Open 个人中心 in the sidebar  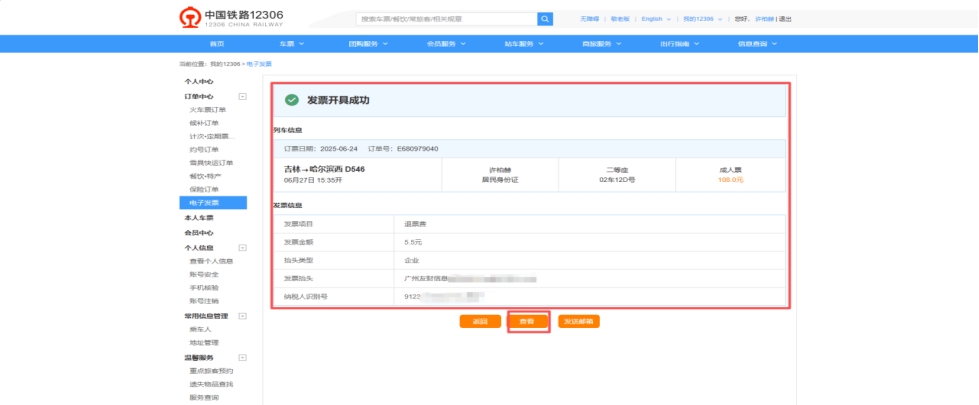(199, 82)
